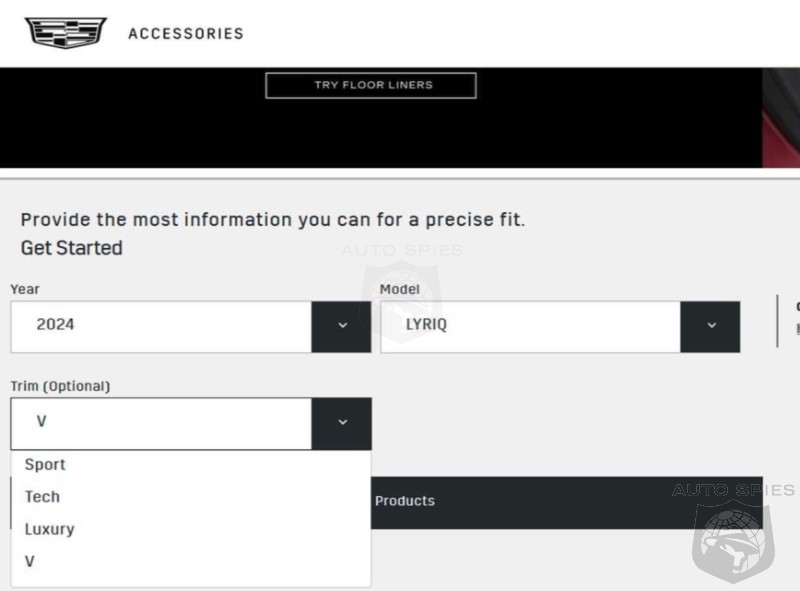The width and height of the screenshot is (800, 591).
Task: Click the dark Products button bar
Action: [566, 503]
